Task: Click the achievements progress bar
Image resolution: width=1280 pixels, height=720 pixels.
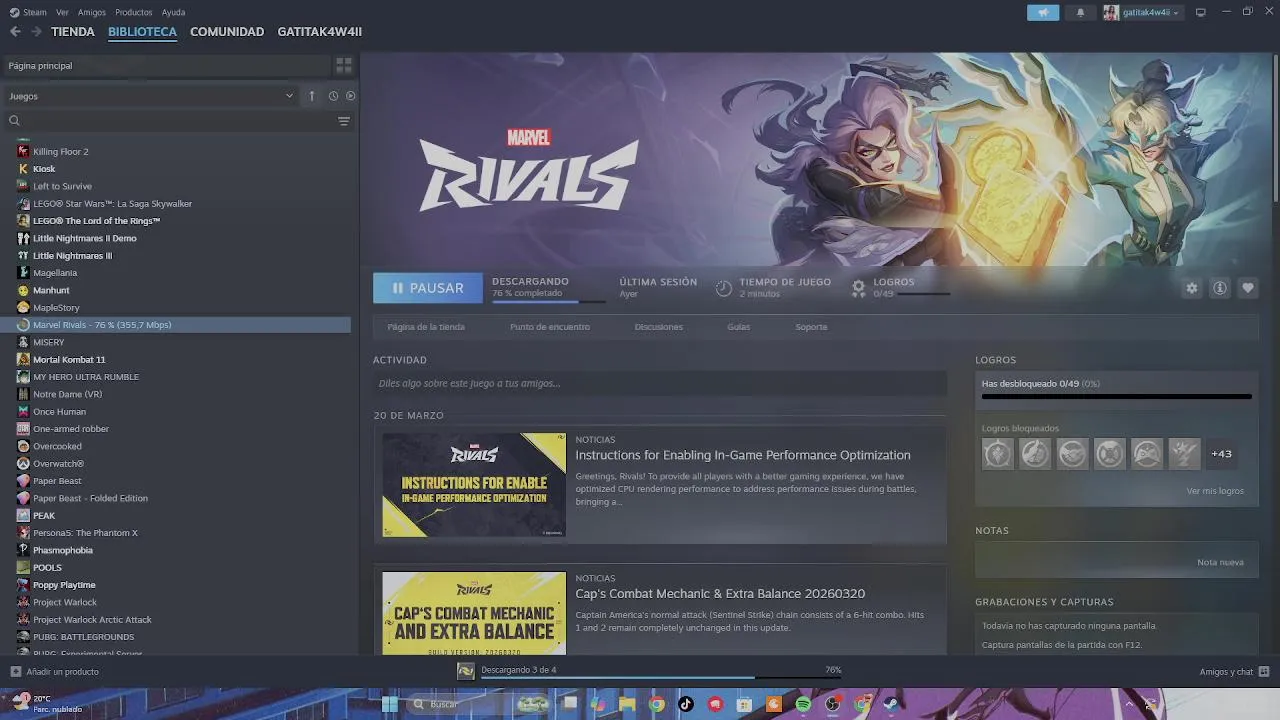Action: pos(1117,396)
